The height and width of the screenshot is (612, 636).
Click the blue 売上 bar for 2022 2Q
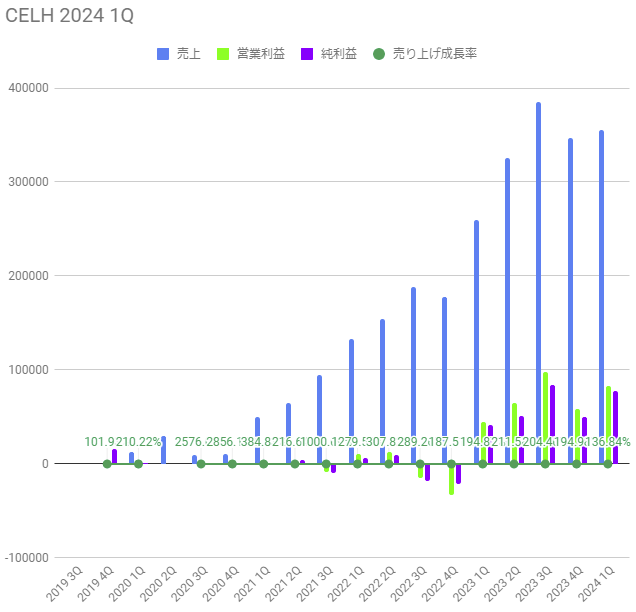(x=382, y=391)
